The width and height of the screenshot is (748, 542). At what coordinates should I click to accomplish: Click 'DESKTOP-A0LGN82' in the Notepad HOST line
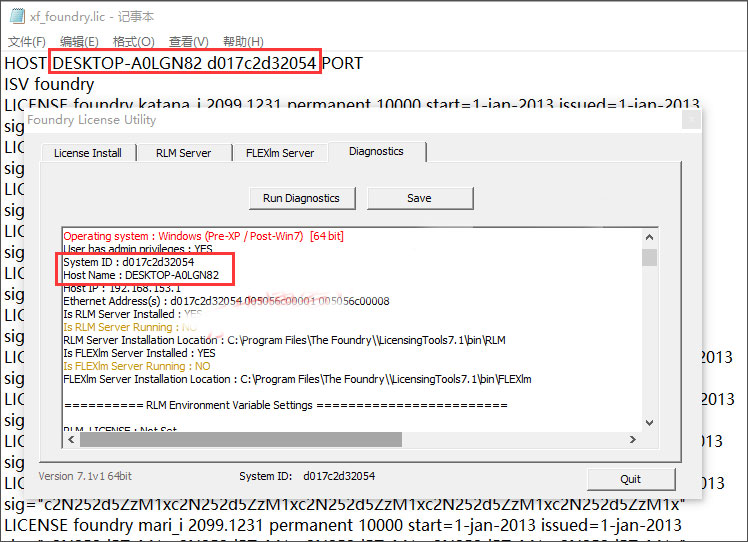pos(127,63)
